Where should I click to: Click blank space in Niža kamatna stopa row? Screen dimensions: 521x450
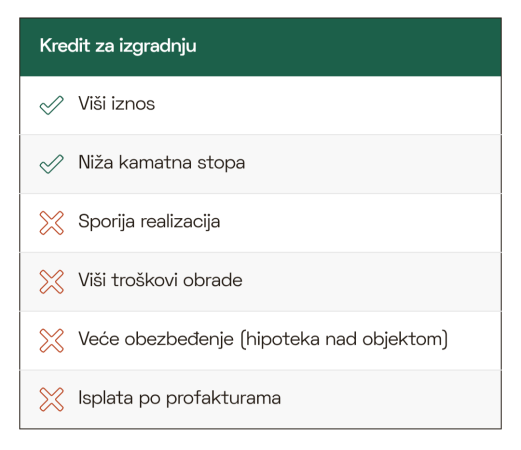[373, 164]
